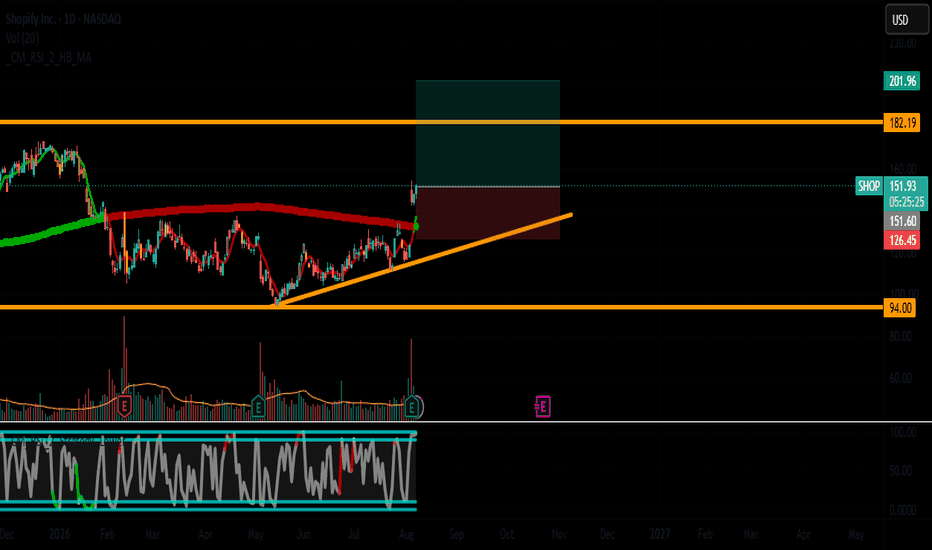Click the green 201.96 target price label
Viewport: 932px width, 550px height.
coord(902,81)
